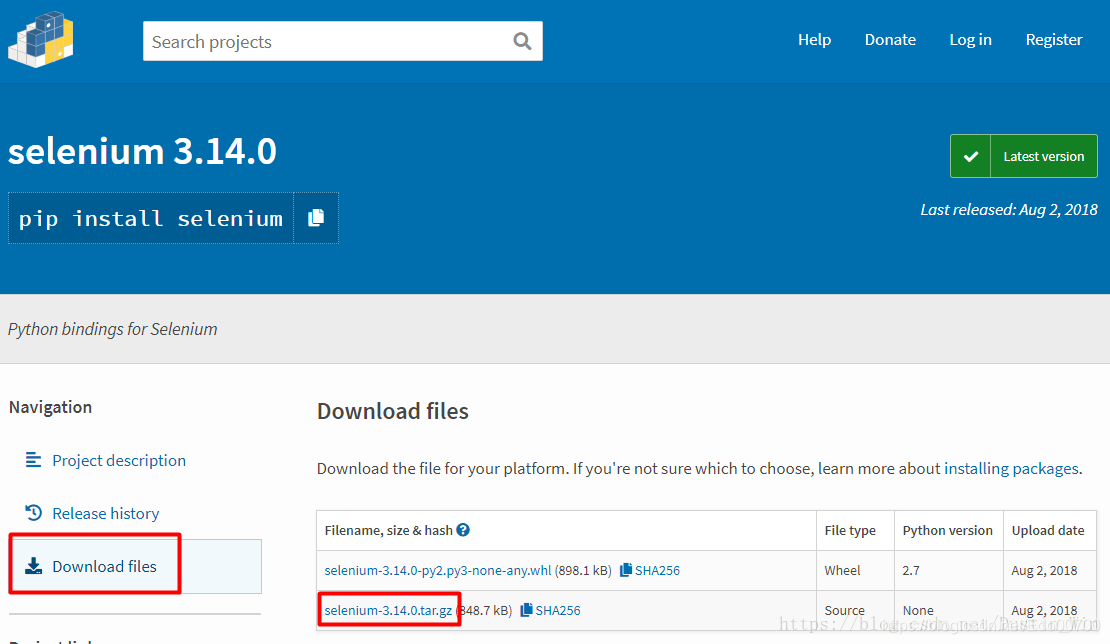Download selenium-3.14.0-py2.py3-none-any.whl
Screen dimensions: 1110x644
[437, 570]
